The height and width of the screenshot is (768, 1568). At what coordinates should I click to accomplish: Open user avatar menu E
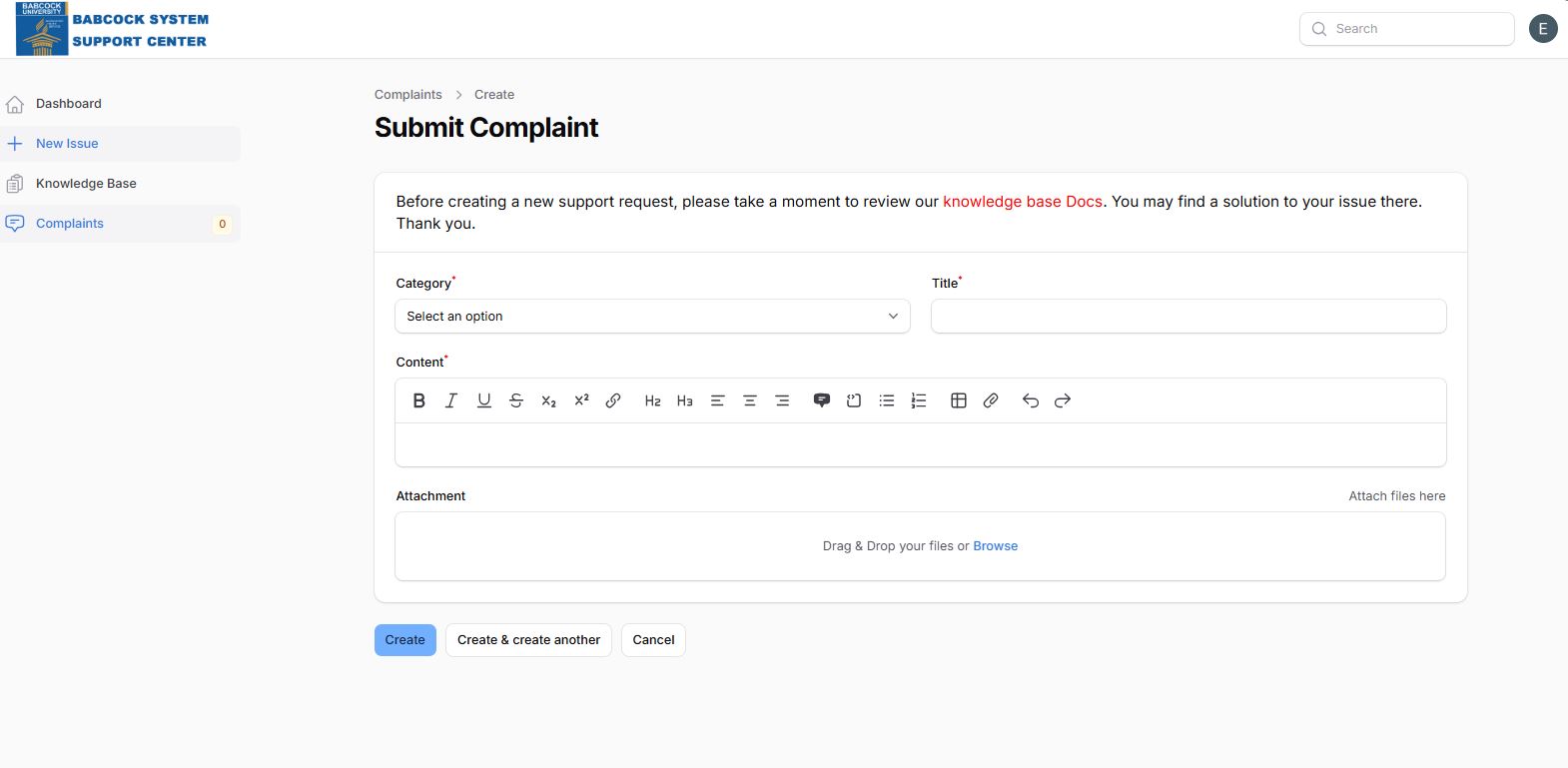point(1543,29)
